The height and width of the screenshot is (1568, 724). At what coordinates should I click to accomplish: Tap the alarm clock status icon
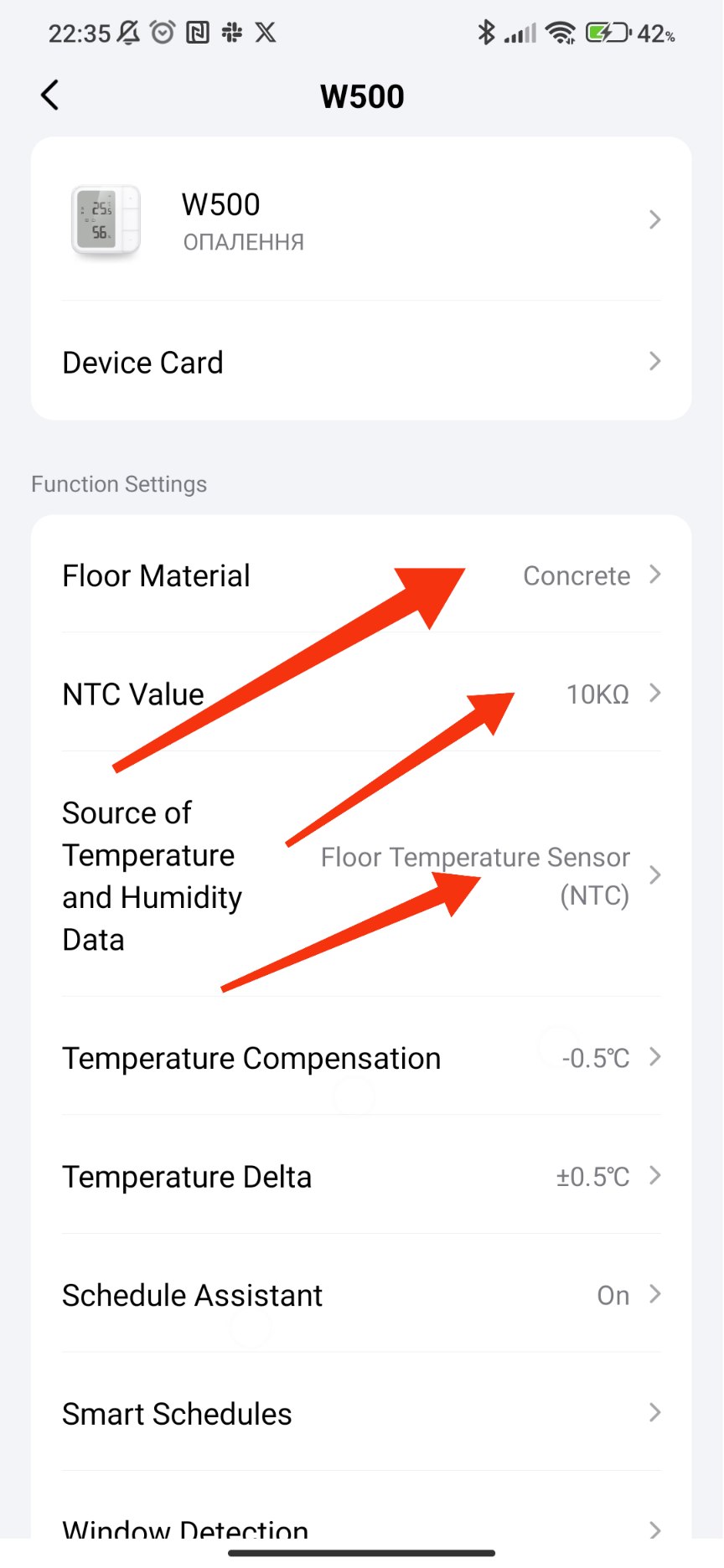click(163, 33)
